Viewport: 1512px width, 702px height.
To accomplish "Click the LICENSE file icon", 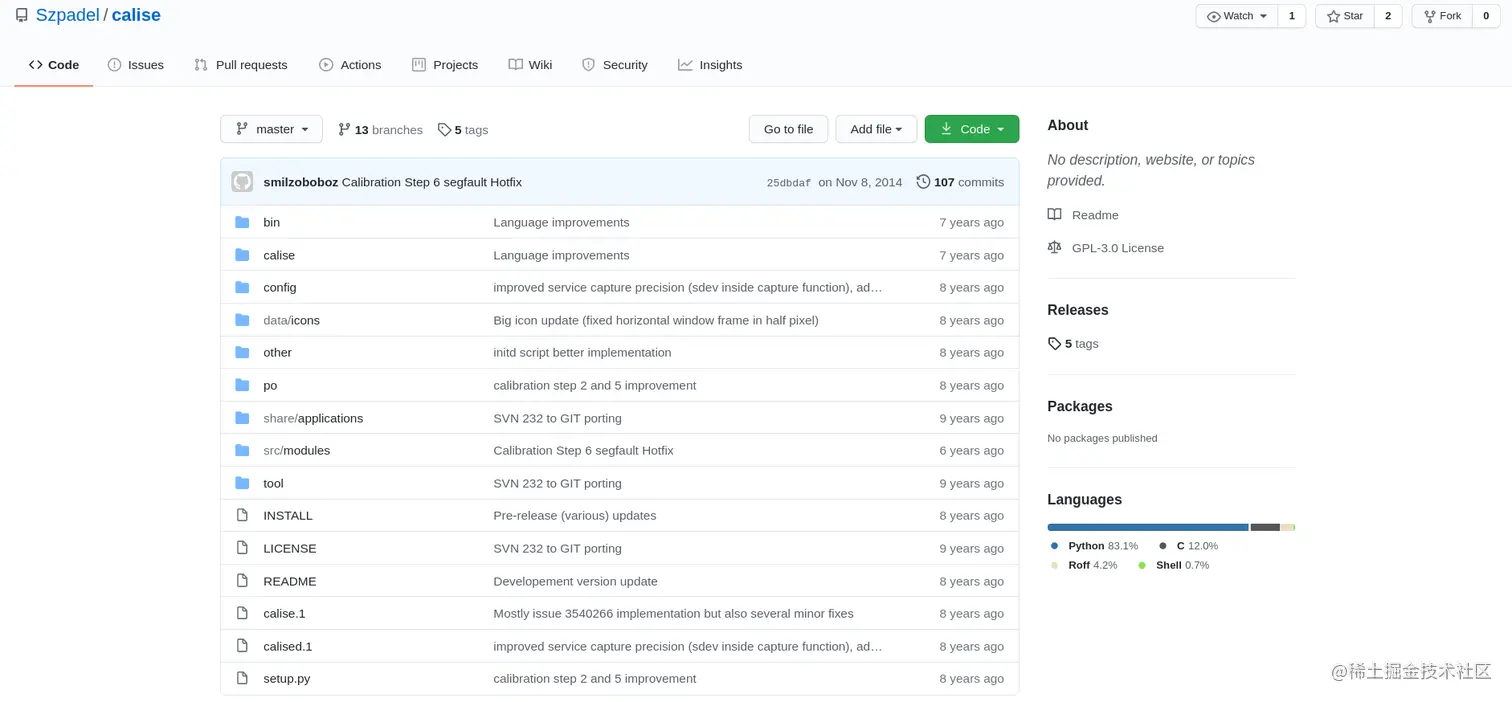I will pyautogui.click(x=242, y=548).
